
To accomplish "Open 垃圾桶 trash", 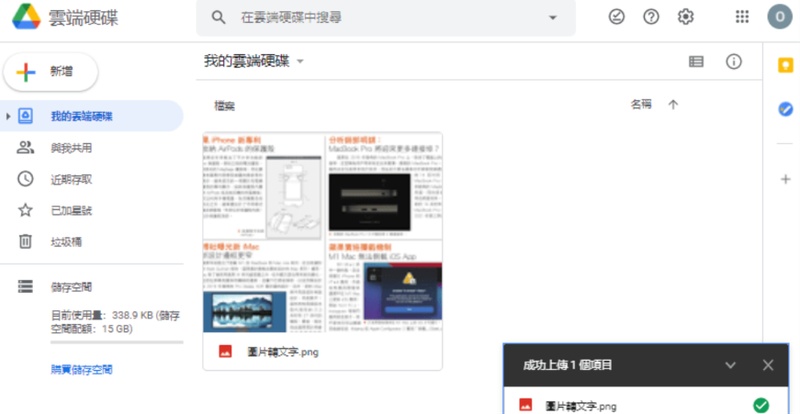I will pyautogui.click(x=66, y=241).
